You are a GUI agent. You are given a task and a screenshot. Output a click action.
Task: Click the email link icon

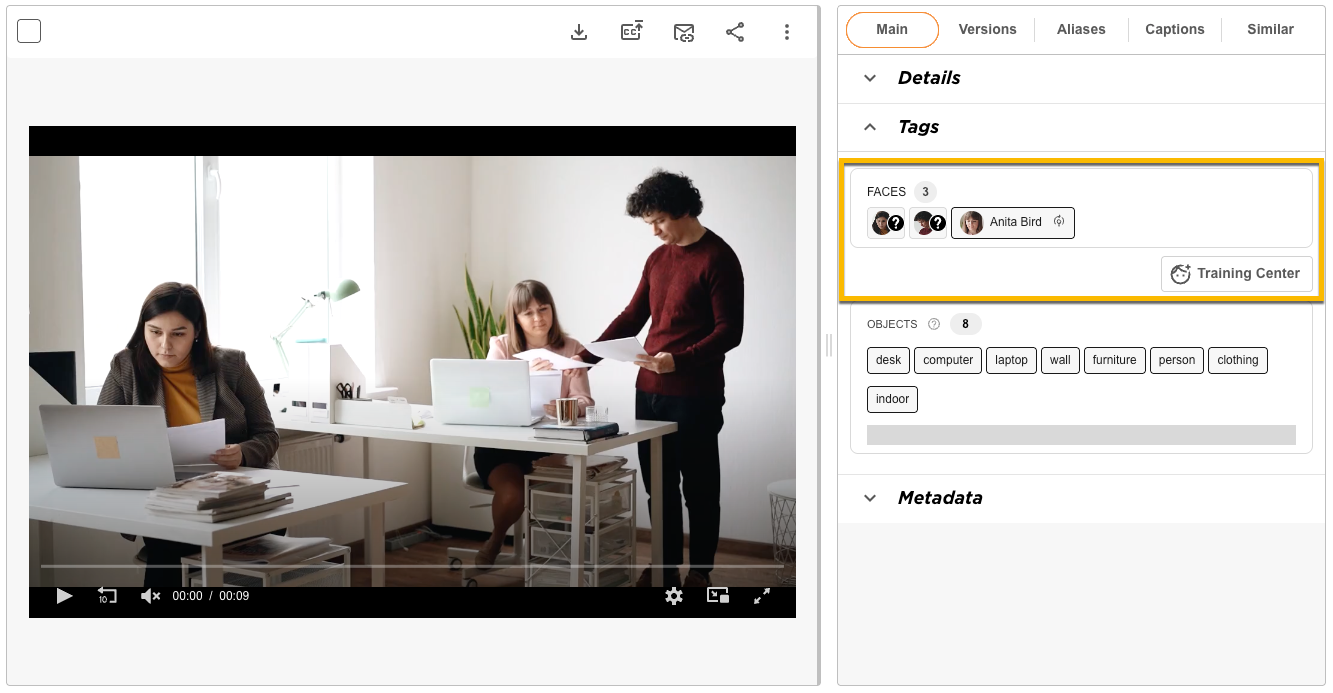click(x=683, y=32)
